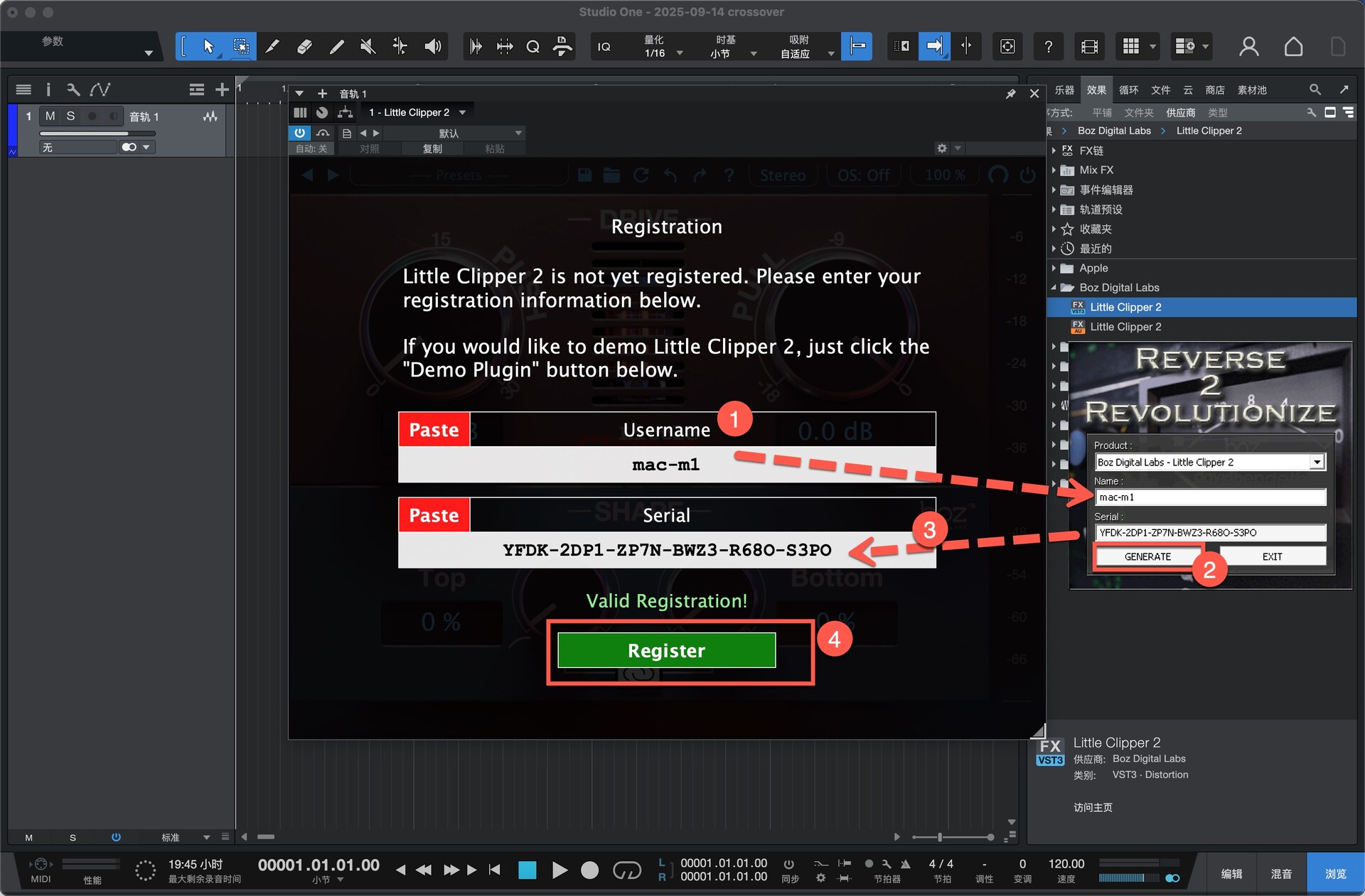Click the record button in transport
The width and height of the screenshot is (1365, 896).
pyautogui.click(x=589, y=870)
